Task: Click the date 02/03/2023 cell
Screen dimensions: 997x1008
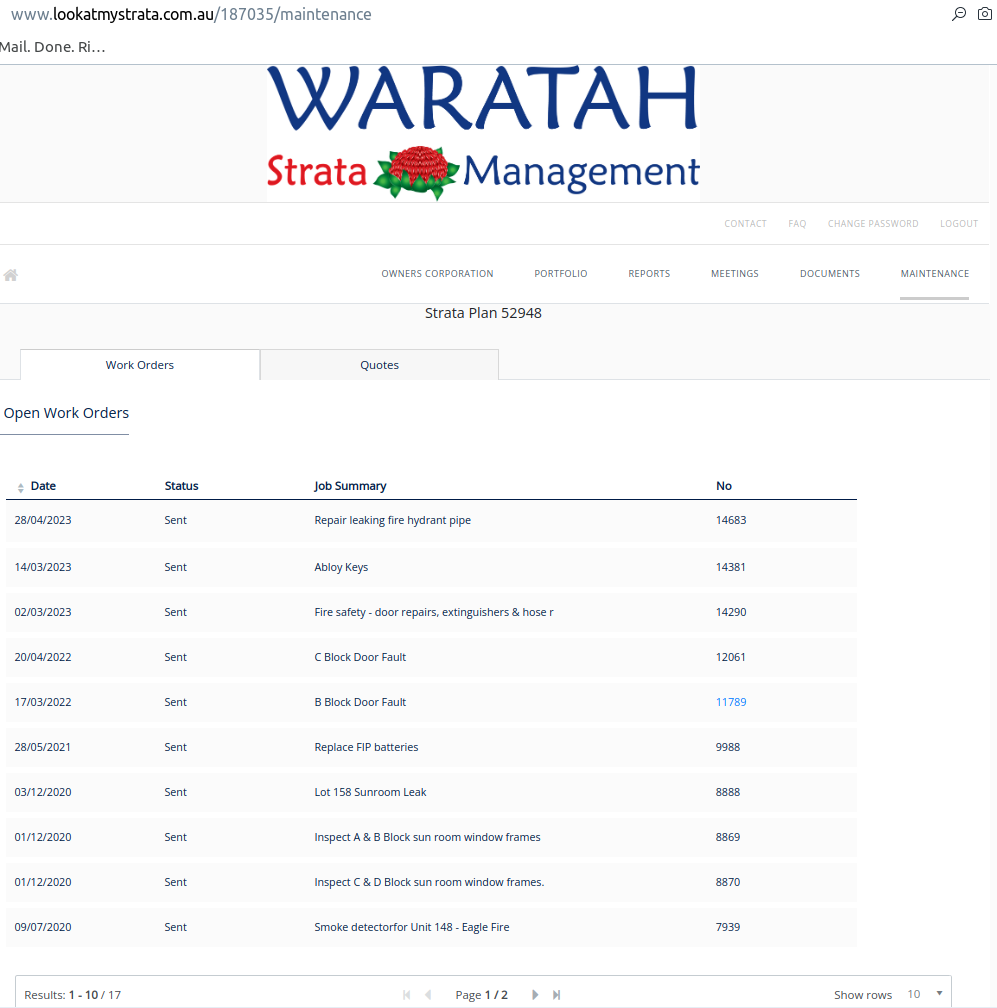Action: (42, 612)
